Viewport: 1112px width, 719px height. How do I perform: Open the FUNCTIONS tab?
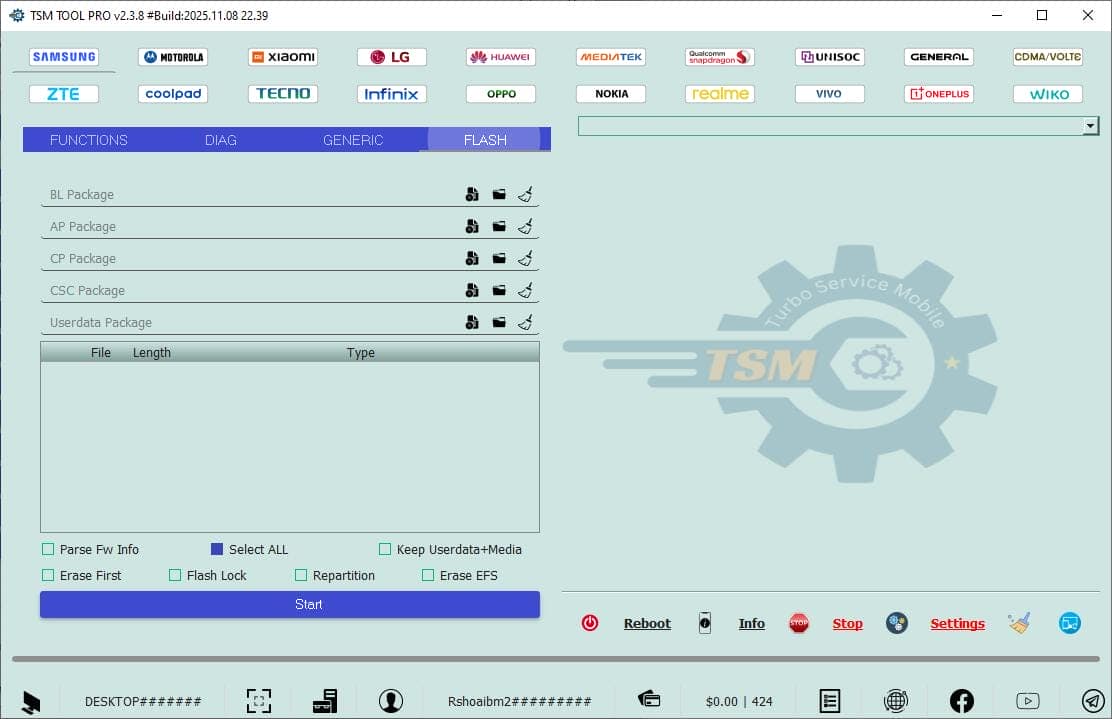(x=89, y=140)
